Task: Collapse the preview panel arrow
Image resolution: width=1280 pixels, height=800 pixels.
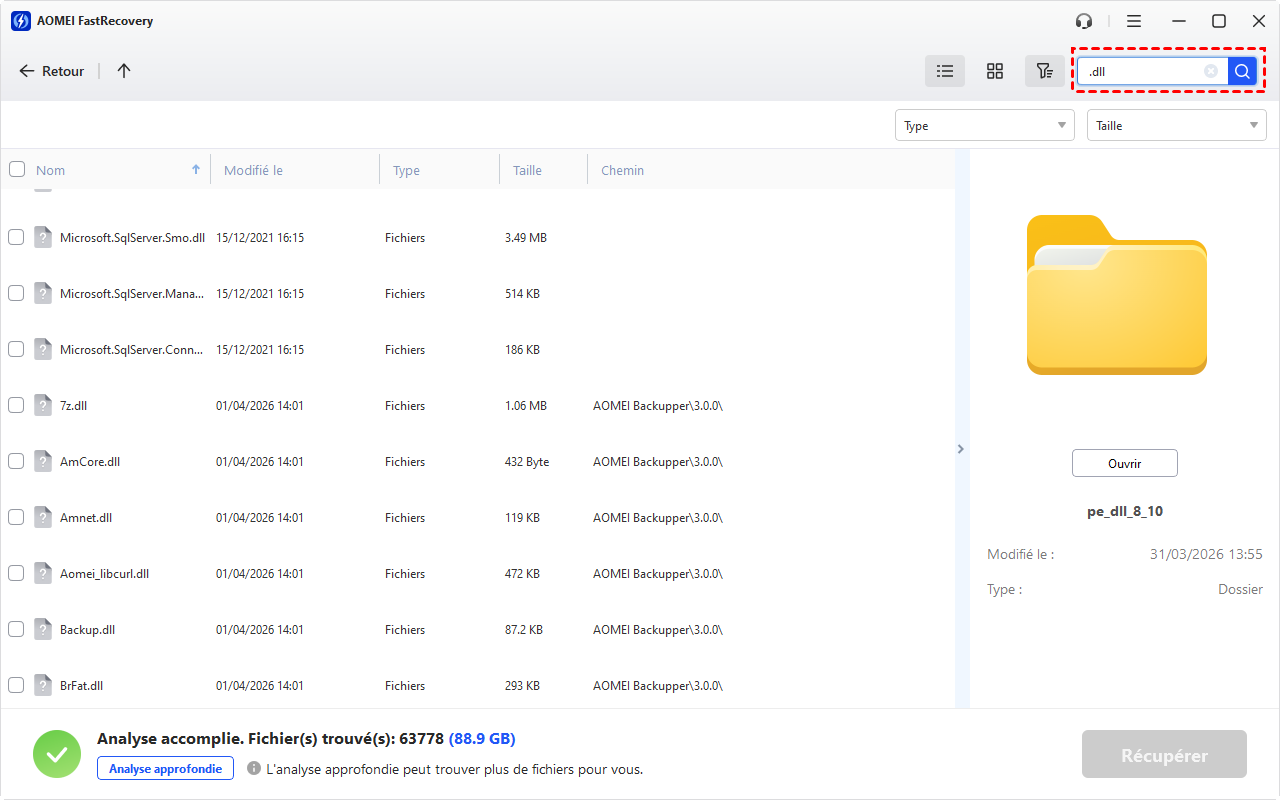Action: (x=961, y=449)
